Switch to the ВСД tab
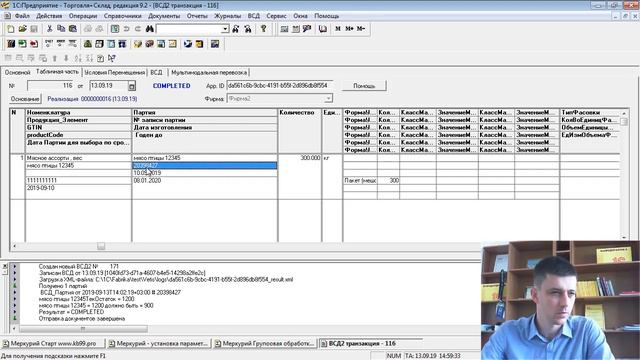This screenshot has height=360, width=640. 156,72
